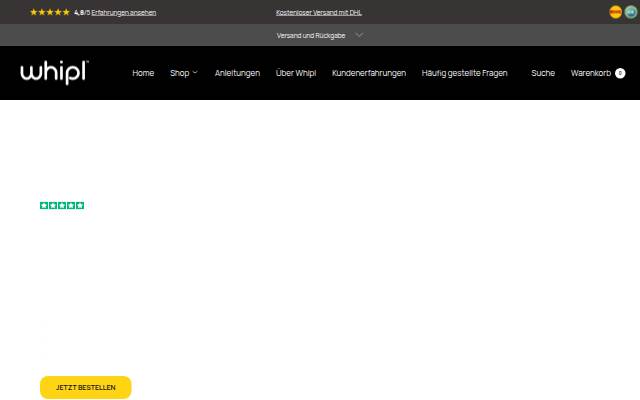
Task: Click Kostenloser Versand mit DHL link
Action: coord(319,13)
